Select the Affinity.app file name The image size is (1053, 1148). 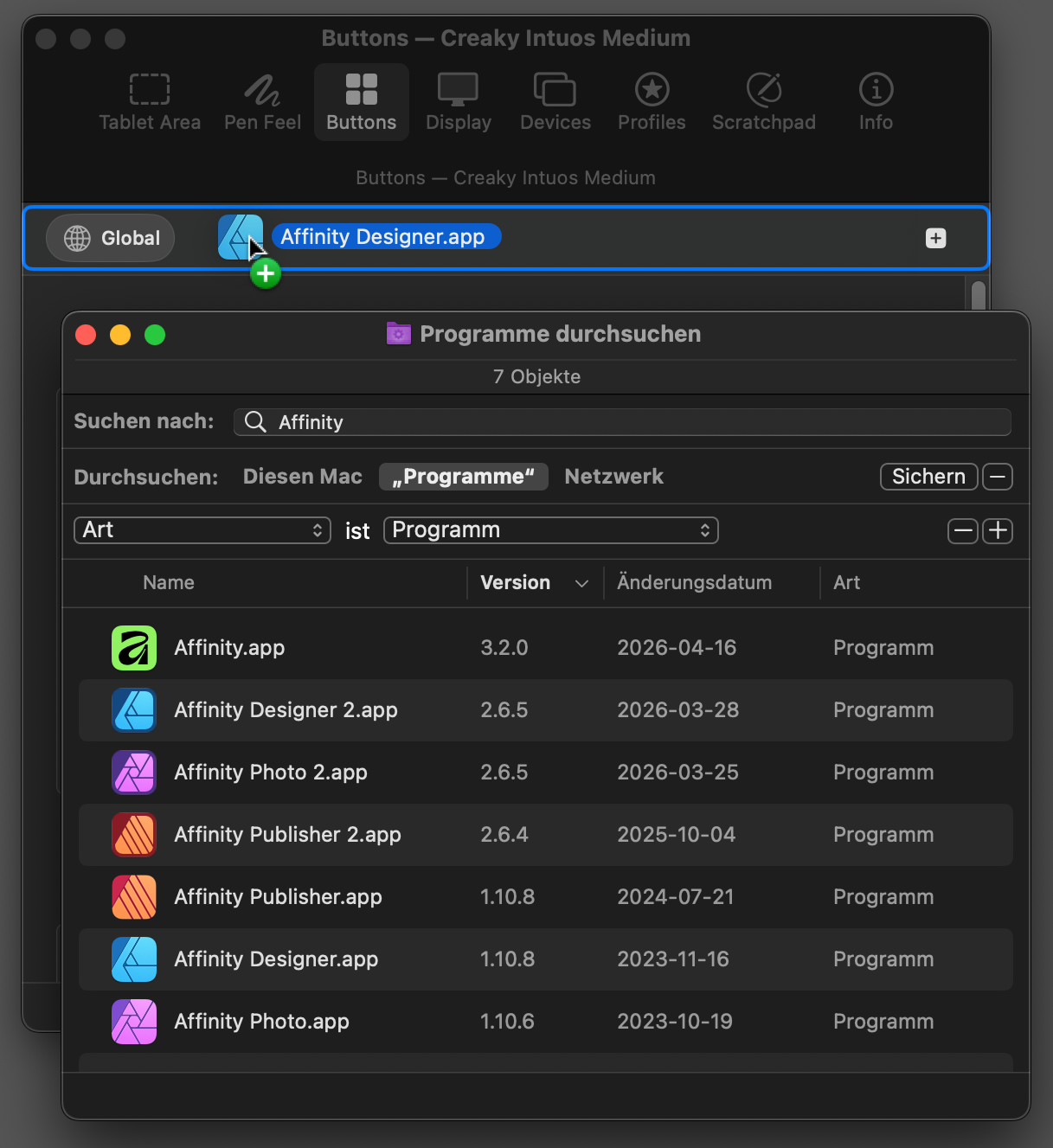click(x=229, y=648)
